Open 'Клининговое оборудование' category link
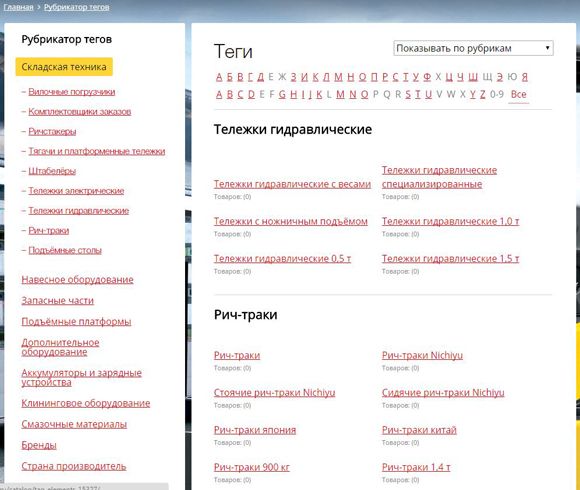Image resolution: width=580 pixels, height=490 pixels. [85, 403]
